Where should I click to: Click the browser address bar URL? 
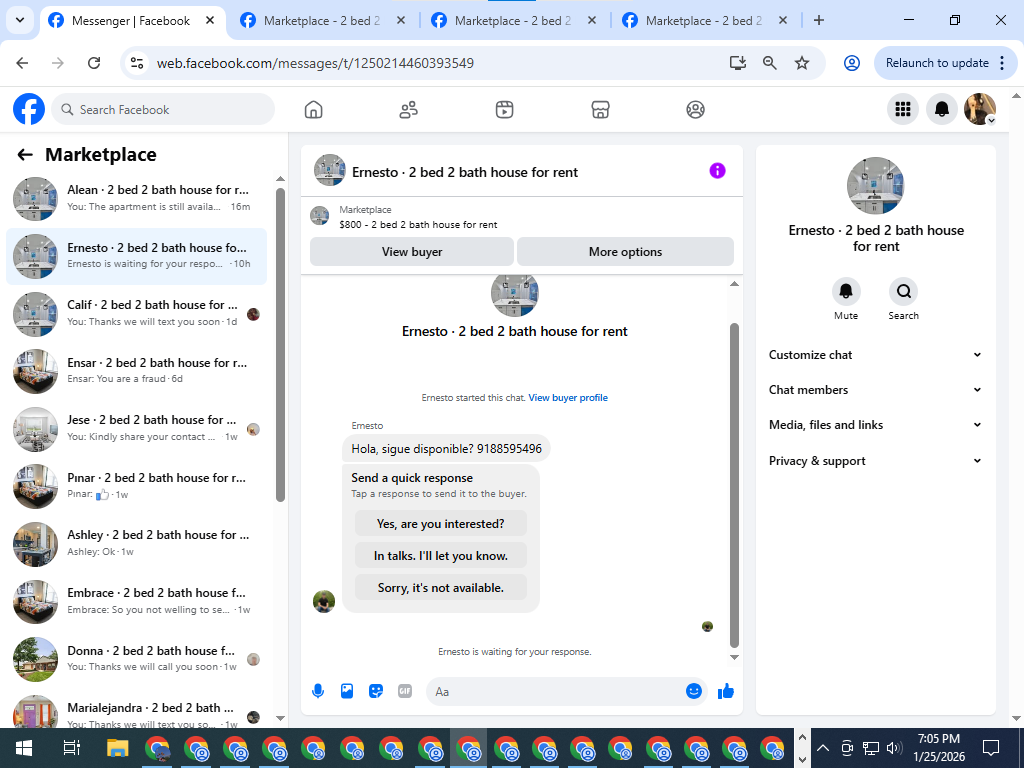tap(315, 63)
